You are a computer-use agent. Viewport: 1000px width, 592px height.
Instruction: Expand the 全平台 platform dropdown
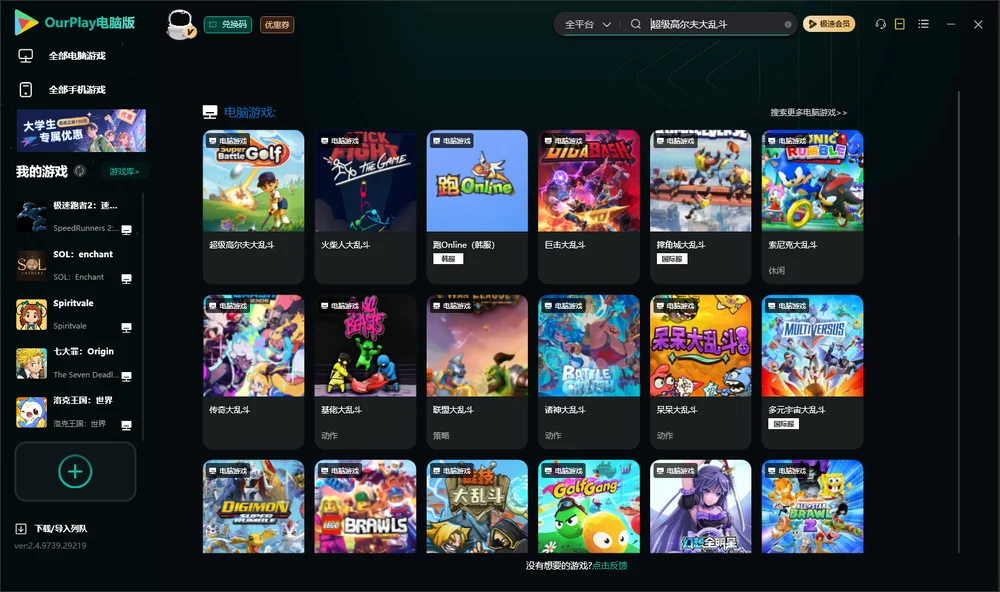coord(588,24)
